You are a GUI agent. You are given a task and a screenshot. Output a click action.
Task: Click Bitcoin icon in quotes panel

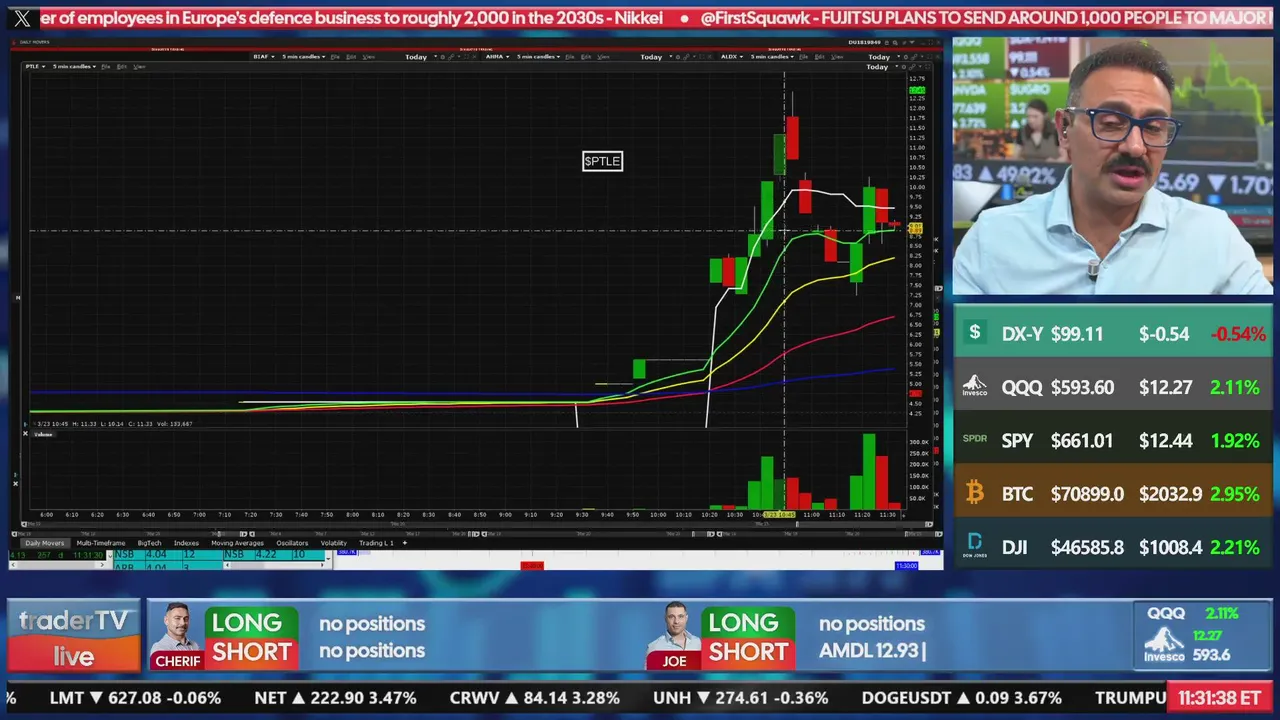pyautogui.click(x=975, y=493)
